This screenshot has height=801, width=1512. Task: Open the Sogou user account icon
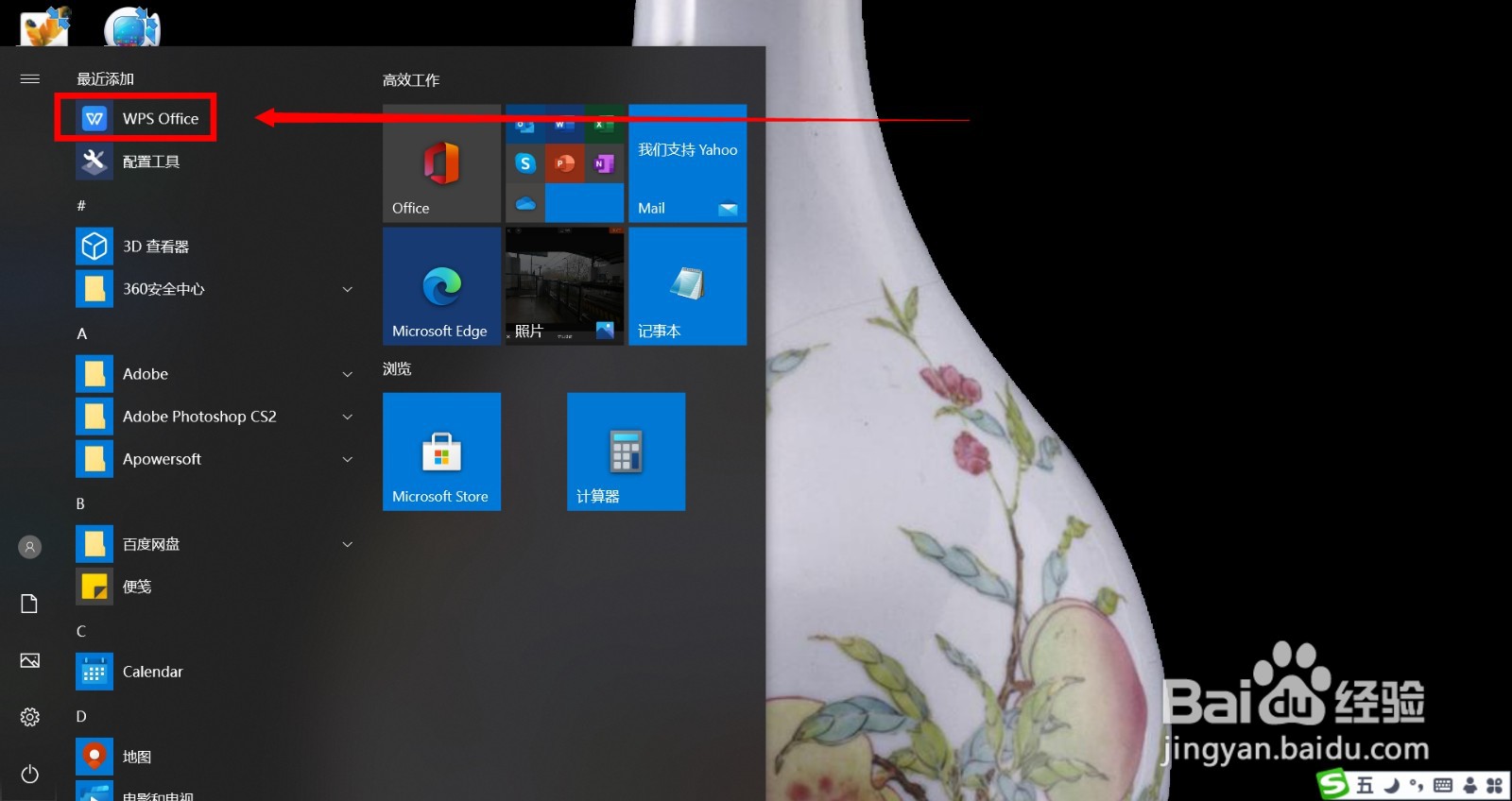[x=1469, y=785]
